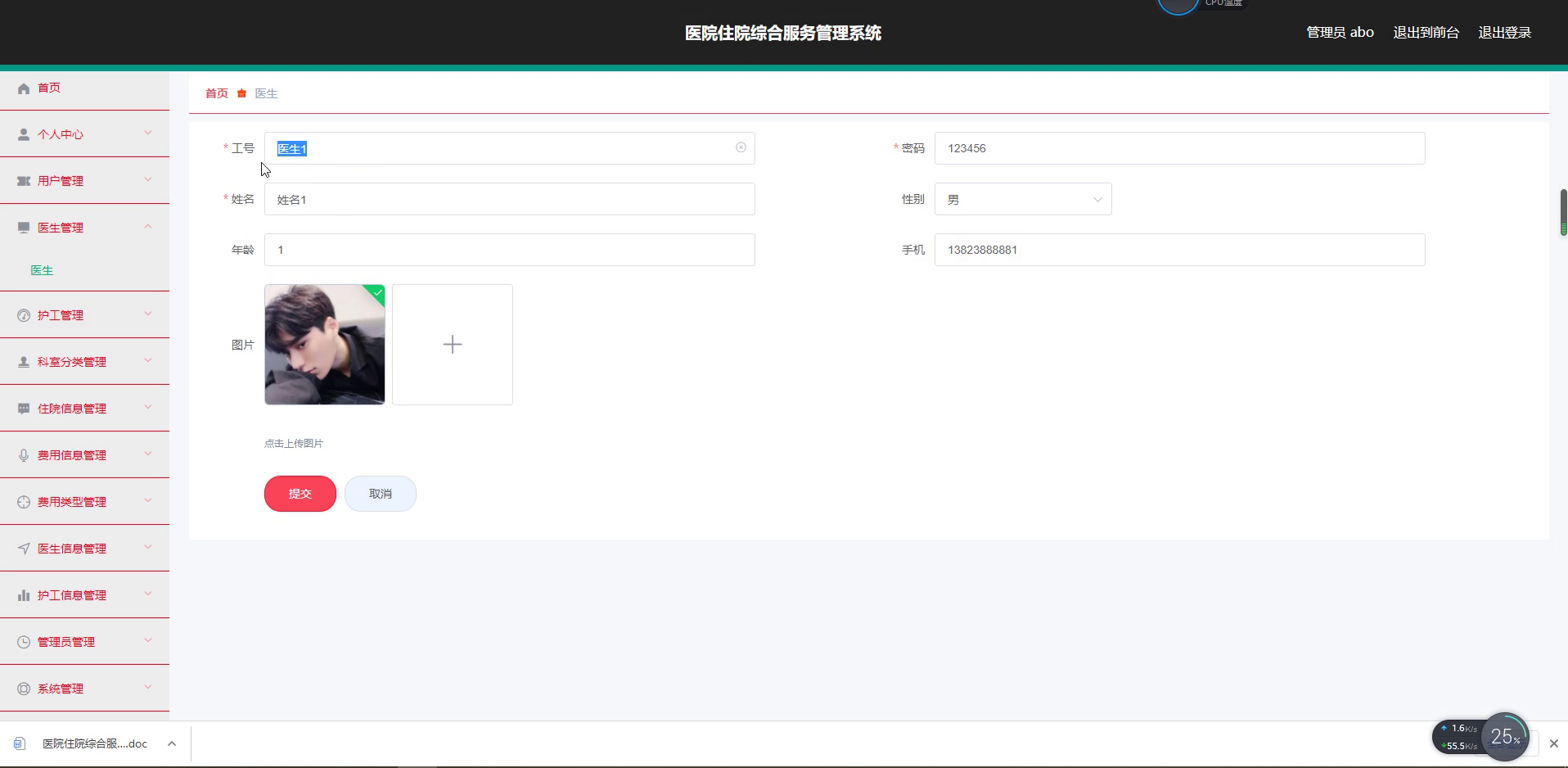Click the 点击上传图片 hint text

(x=294, y=444)
